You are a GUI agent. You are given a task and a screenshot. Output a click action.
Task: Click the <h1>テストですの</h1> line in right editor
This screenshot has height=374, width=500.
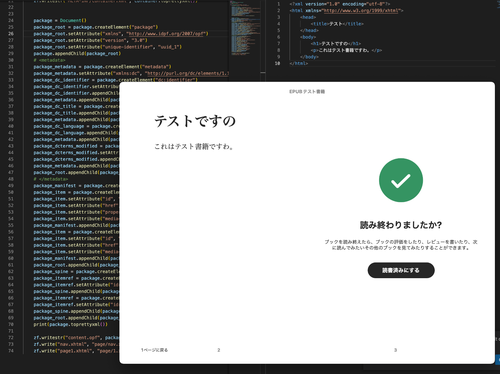(x=336, y=44)
